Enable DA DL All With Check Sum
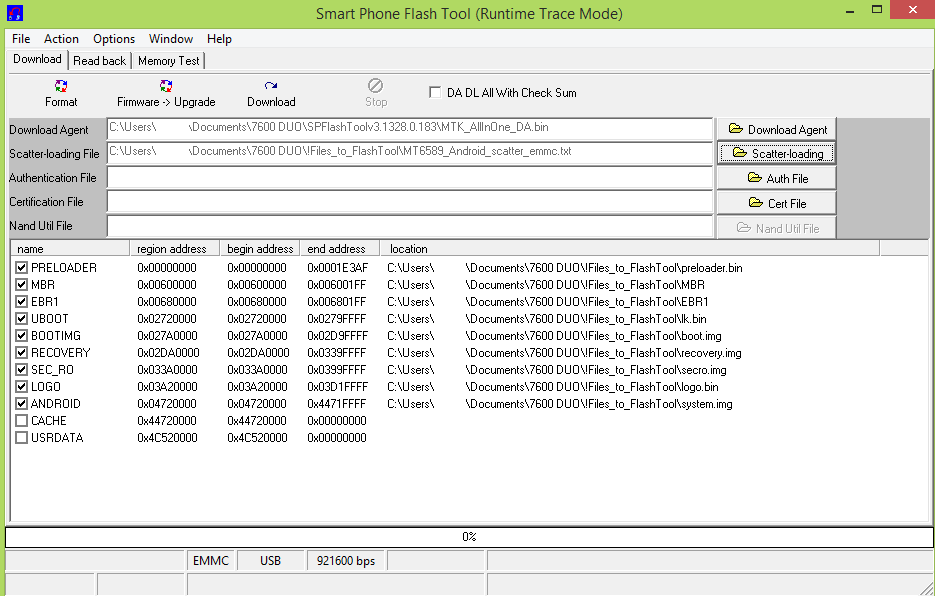 tap(435, 92)
